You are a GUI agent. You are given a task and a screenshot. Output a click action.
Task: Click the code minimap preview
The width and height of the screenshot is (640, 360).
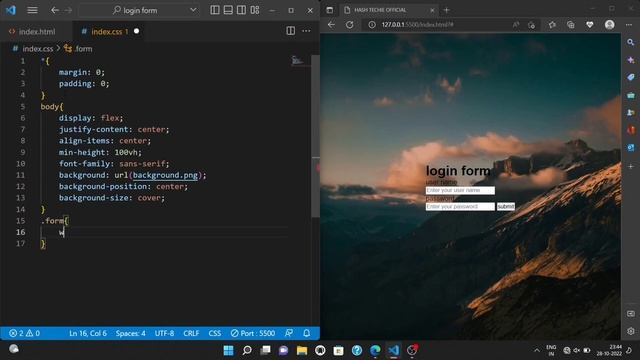297,61
